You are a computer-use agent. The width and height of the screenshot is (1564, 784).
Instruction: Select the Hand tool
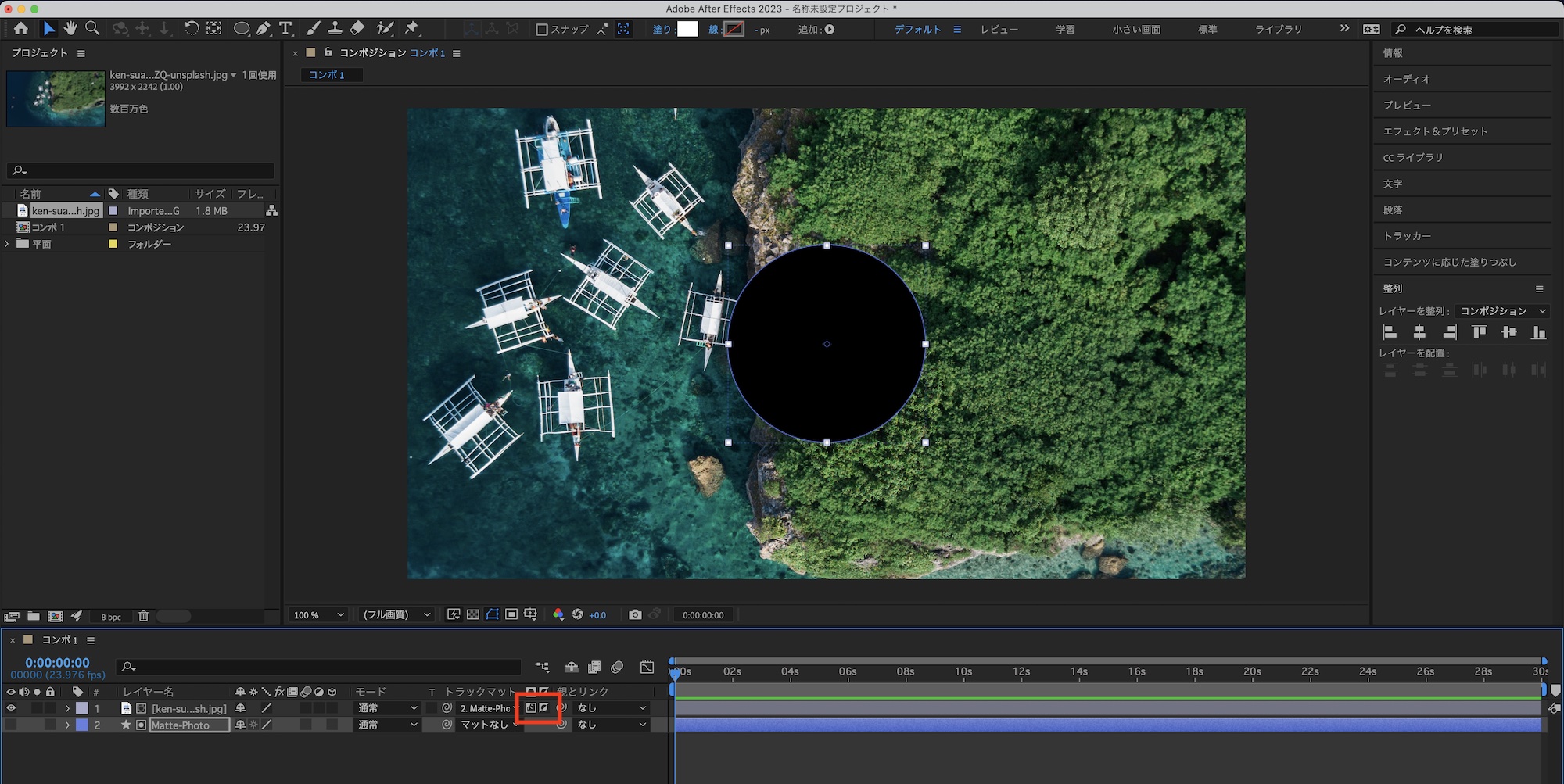point(70,29)
